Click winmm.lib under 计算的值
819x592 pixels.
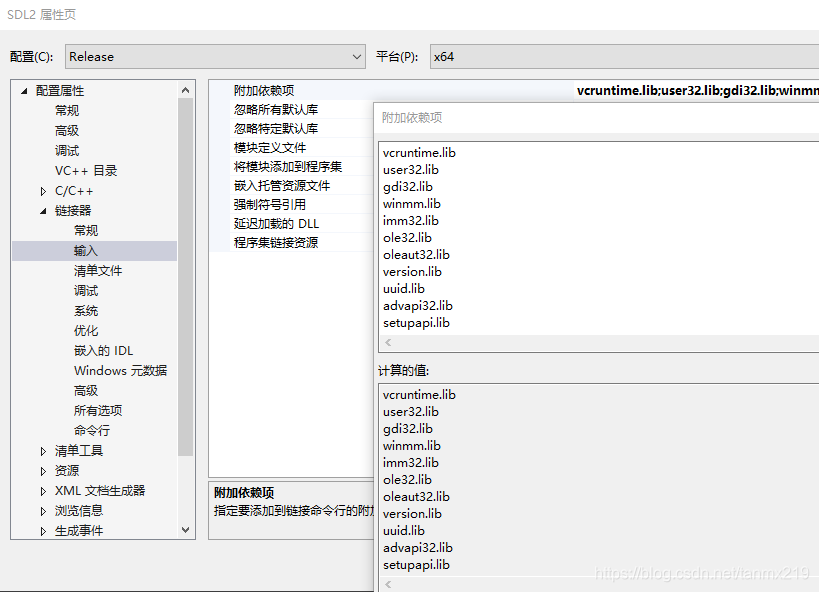[412, 446]
